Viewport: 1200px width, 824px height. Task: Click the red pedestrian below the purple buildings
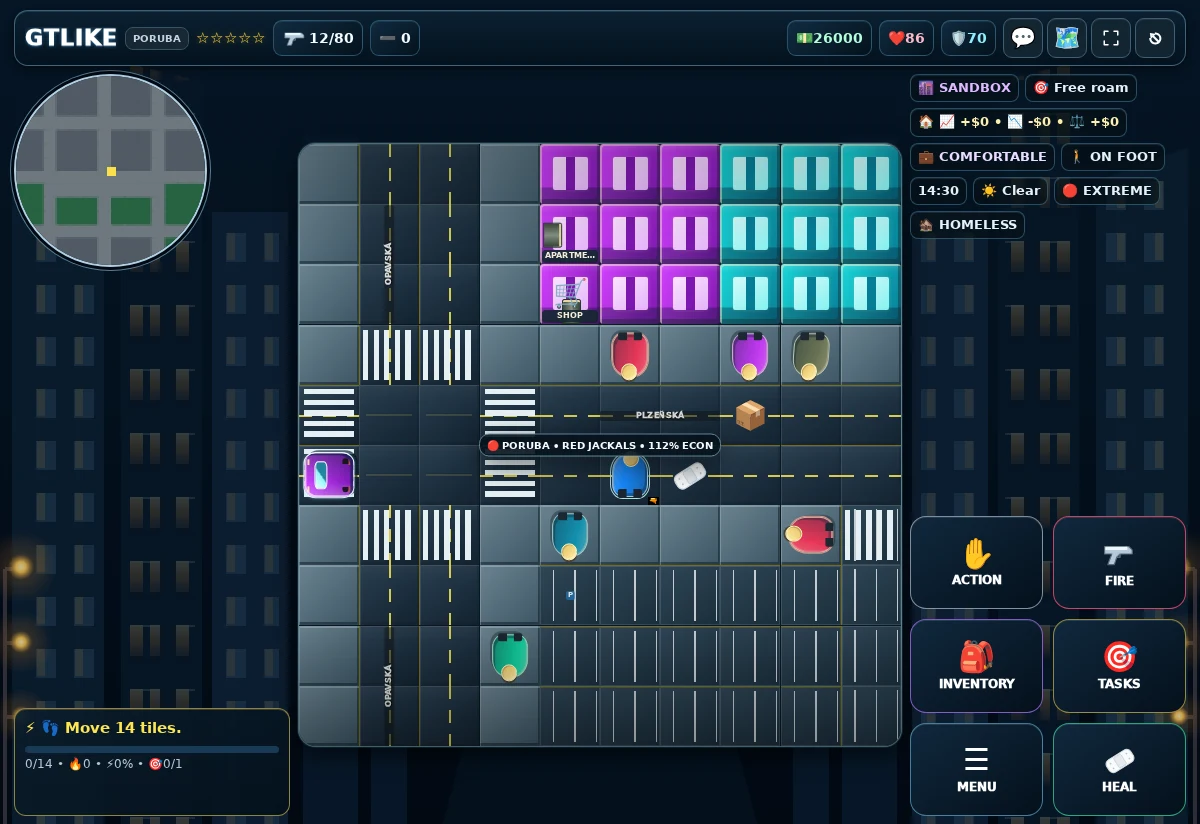coord(629,355)
